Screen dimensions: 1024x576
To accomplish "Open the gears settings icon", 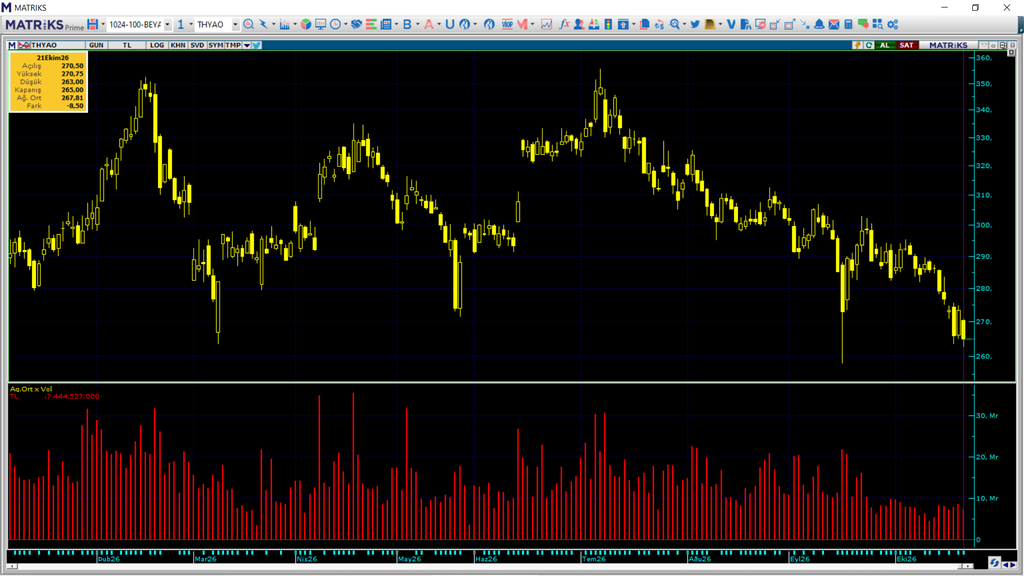I will 893,24.
